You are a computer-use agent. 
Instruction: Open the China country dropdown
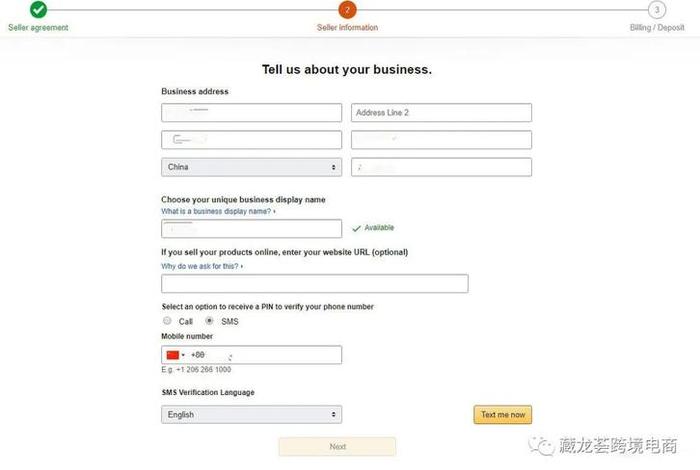pyautogui.click(x=251, y=167)
